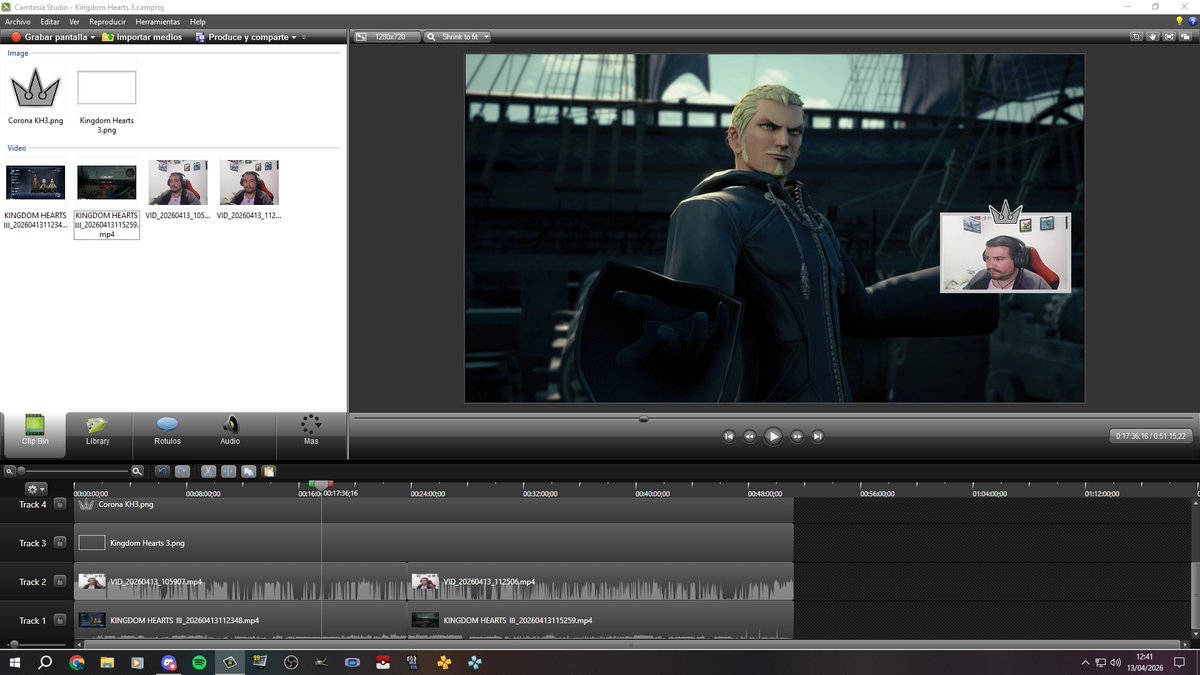The image size is (1200, 675).
Task: Open Chrome from the taskbar
Action: [77, 662]
